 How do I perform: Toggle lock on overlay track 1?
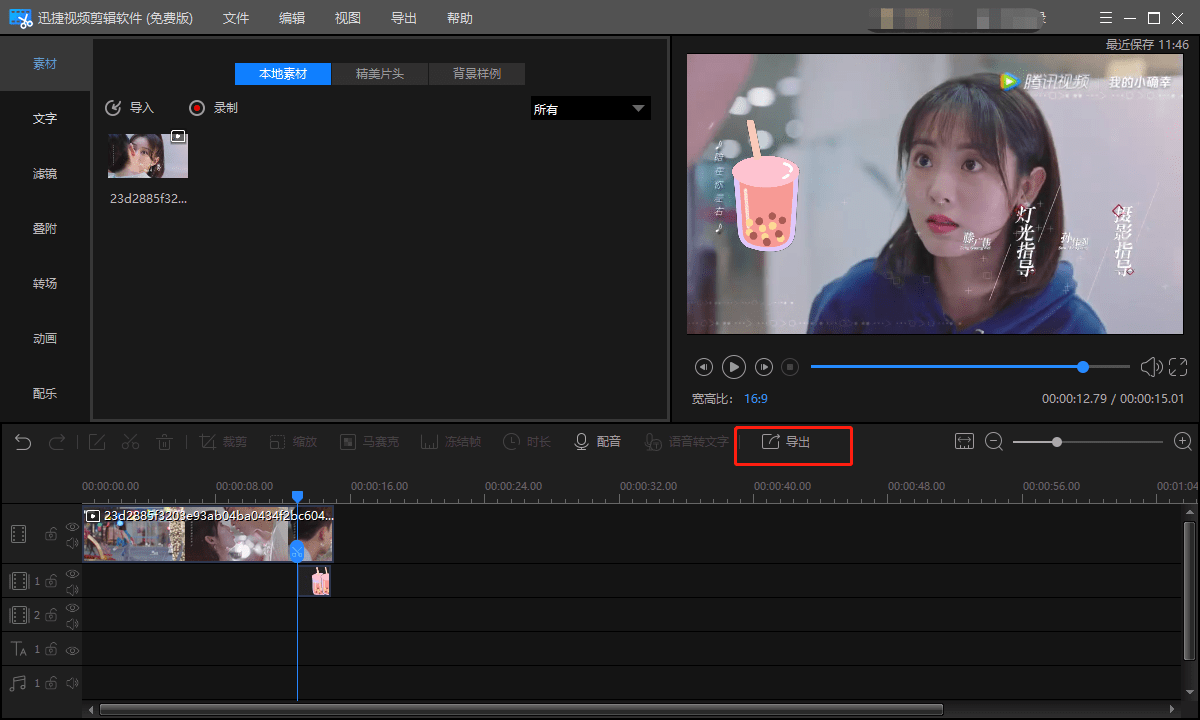51,581
